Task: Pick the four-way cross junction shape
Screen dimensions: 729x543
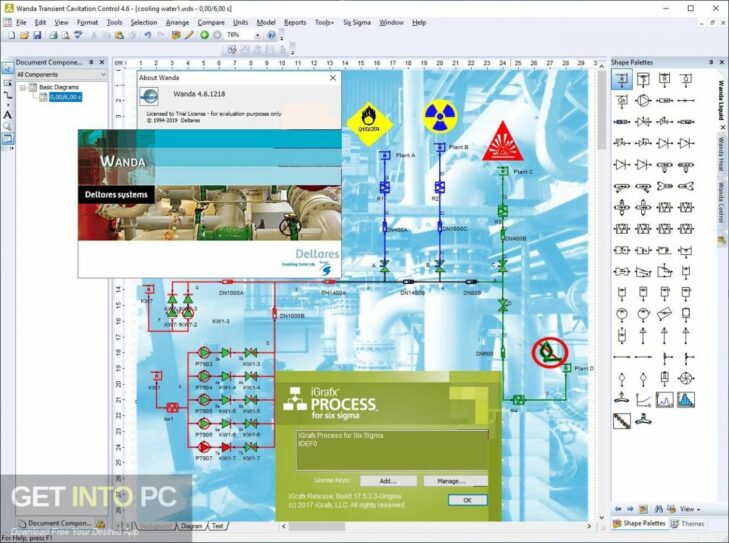Action: (x=622, y=207)
